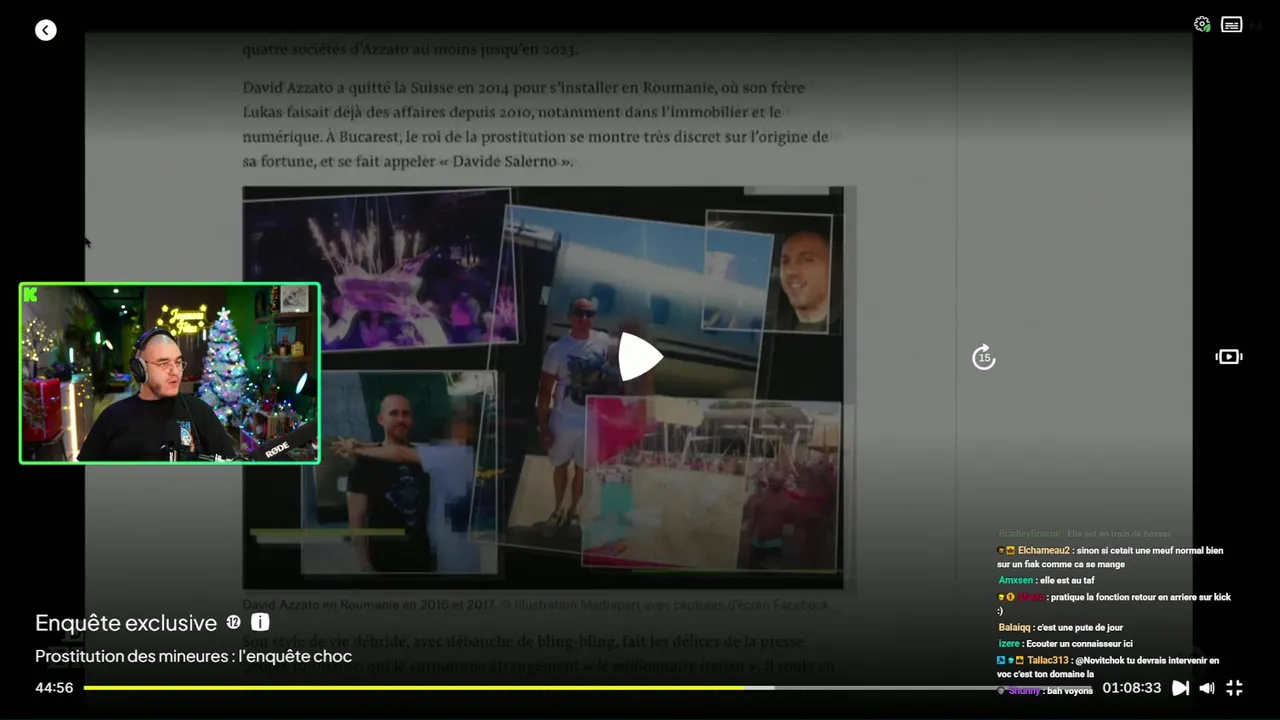Click the age rating 12 badge
This screenshot has width=1280, height=720.
point(233,622)
